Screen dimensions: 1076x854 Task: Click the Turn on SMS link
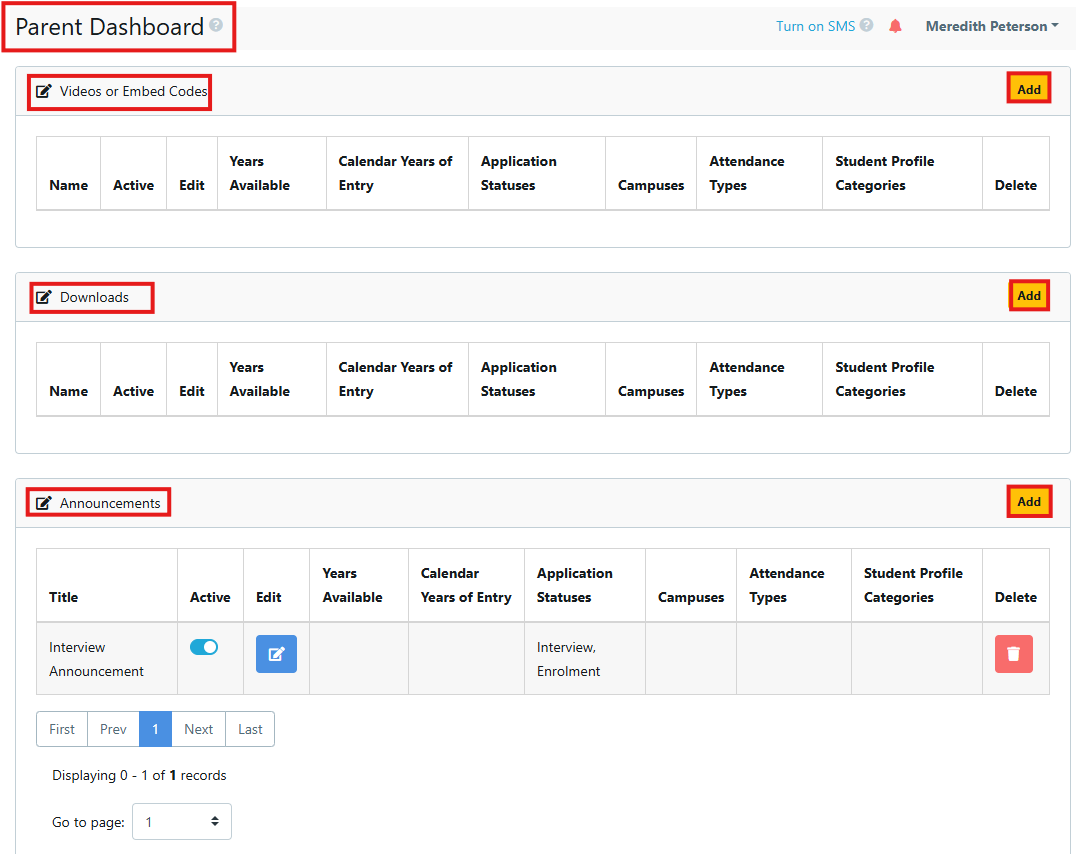pyautogui.click(x=813, y=25)
